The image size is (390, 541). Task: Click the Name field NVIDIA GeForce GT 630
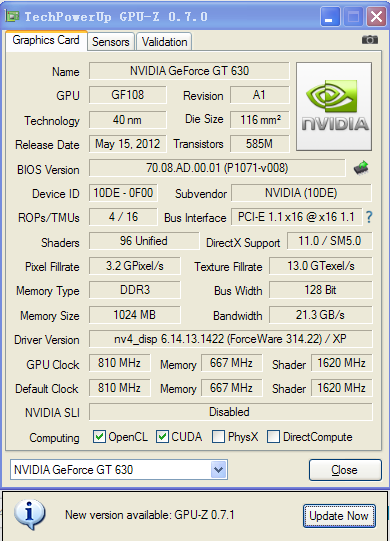(x=189, y=71)
